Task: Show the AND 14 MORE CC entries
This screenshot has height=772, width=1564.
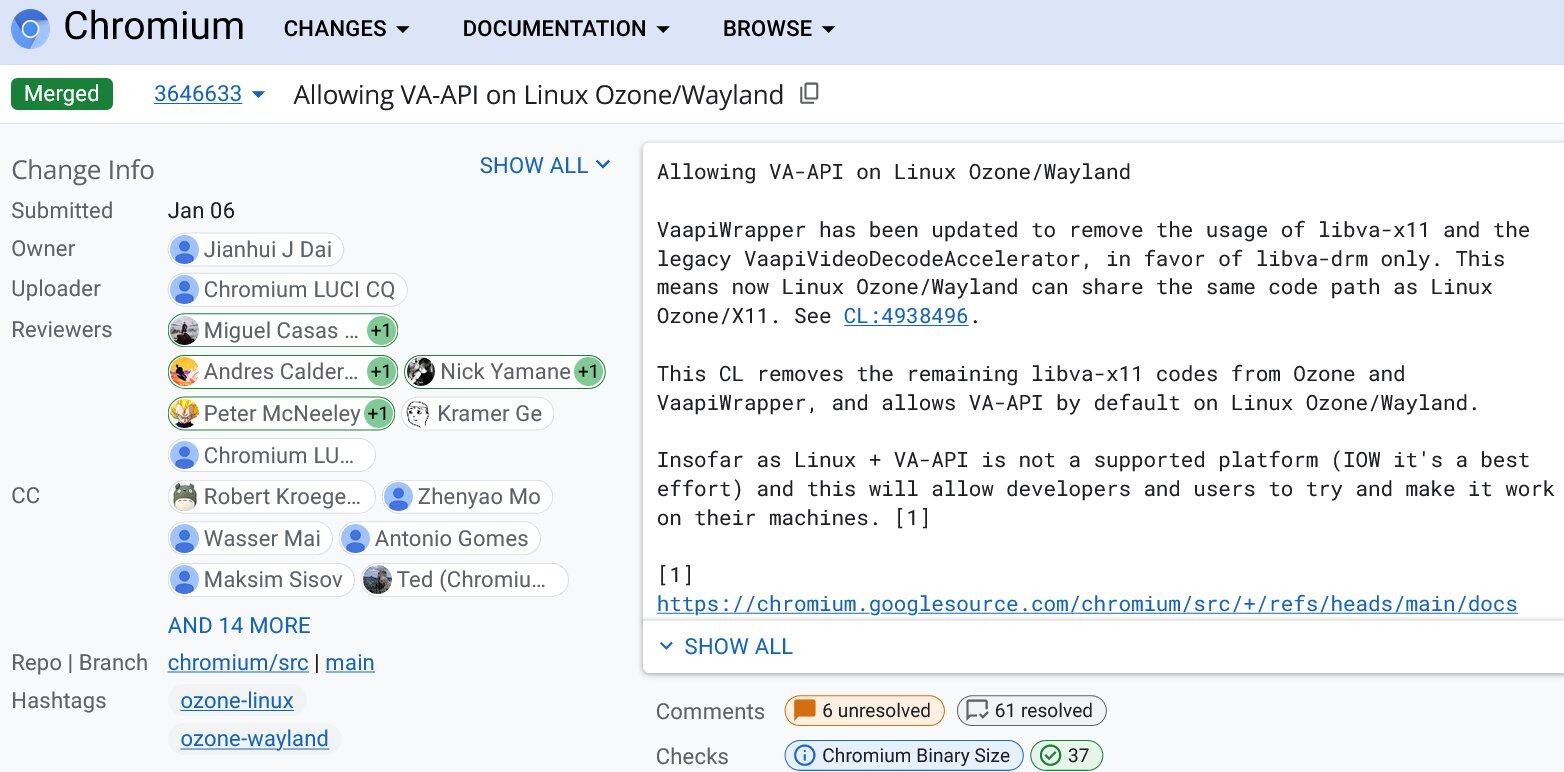Action: click(239, 625)
